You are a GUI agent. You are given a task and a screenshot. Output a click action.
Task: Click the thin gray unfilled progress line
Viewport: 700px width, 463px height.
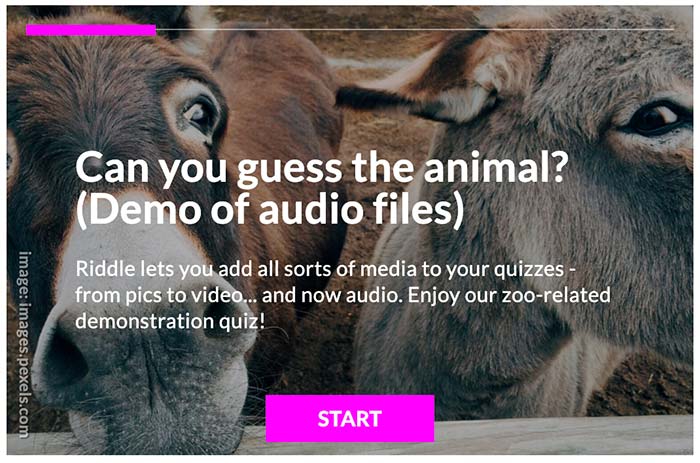point(415,29)
